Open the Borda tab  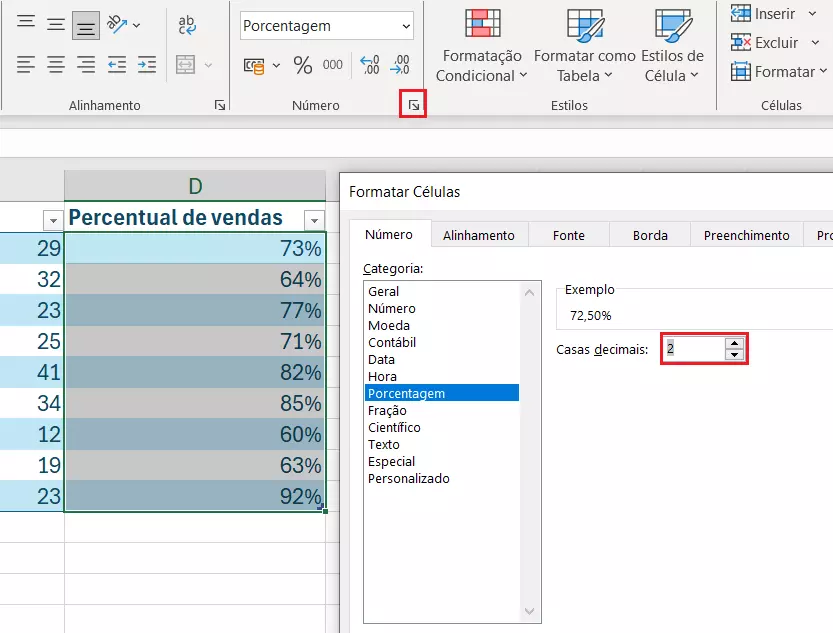click(650, 235)
